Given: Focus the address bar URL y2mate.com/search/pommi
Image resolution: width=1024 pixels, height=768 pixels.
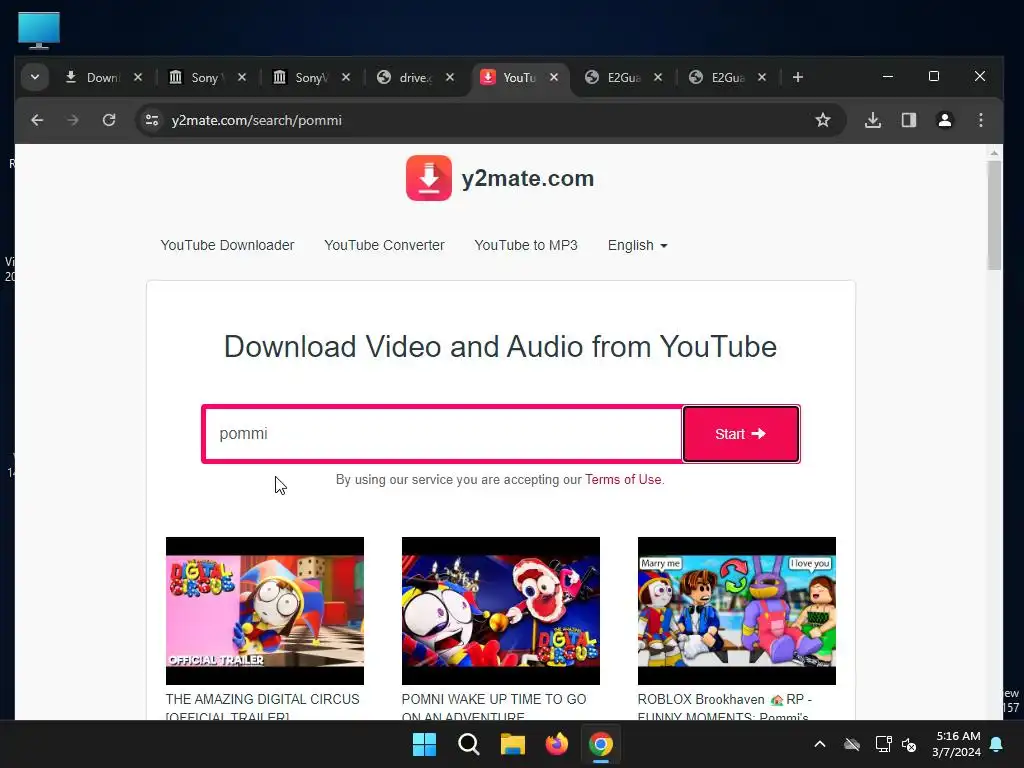Looking at the screenshot, I should tap(257, 120).
